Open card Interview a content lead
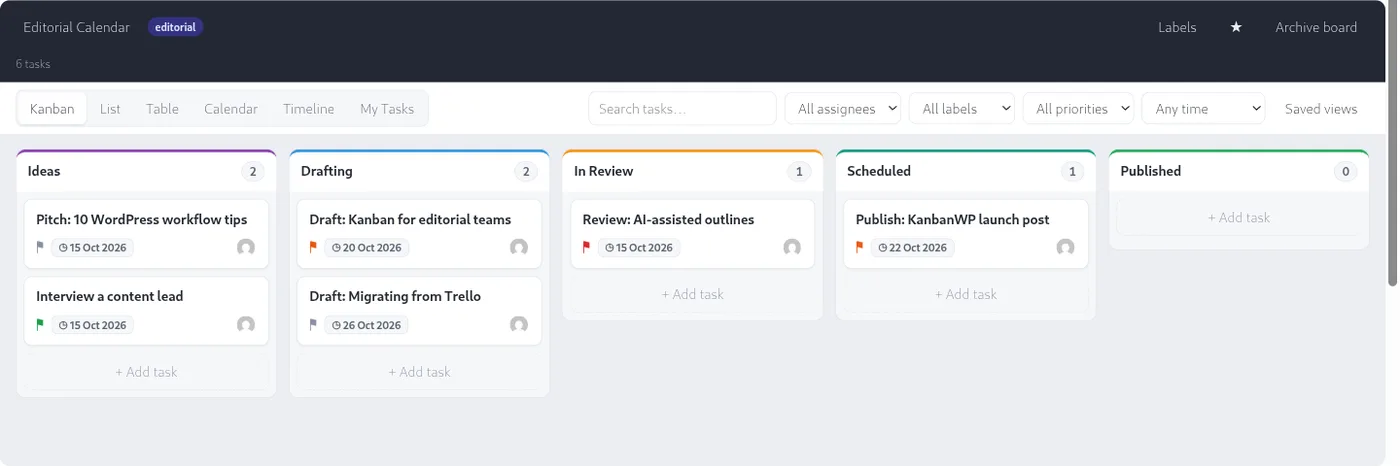The width and height of the screenshot is (1400, 466). coord(146,309)
